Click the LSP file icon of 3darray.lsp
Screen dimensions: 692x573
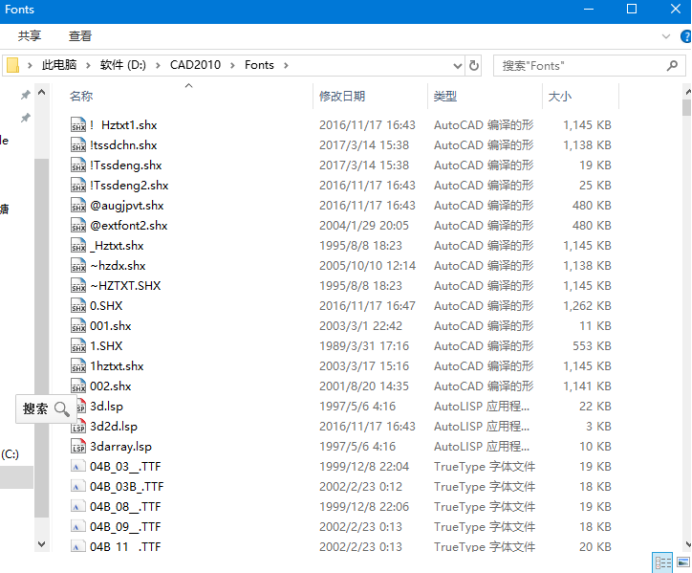[x=78, y=446]
